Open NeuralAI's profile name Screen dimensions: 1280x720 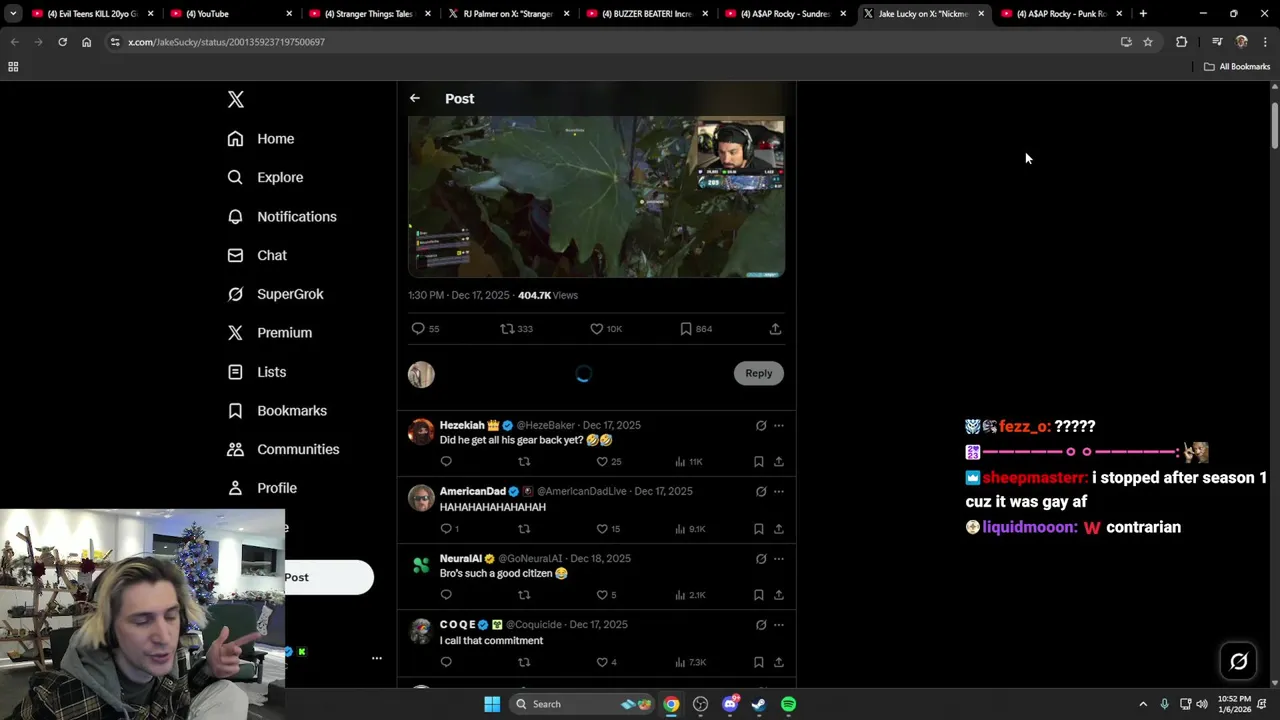point(461,558)
